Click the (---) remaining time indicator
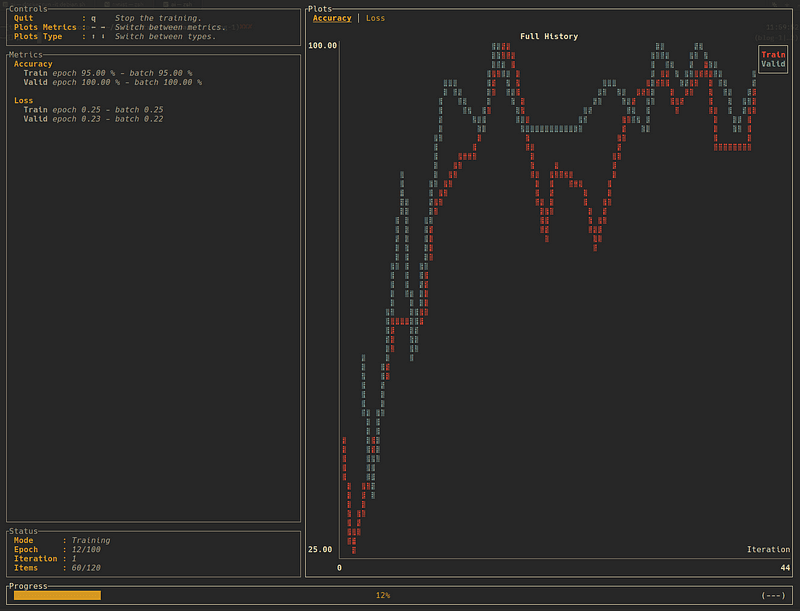Image resolution: width=800 pixels, height=611 pixels. [x=773, y=595]
